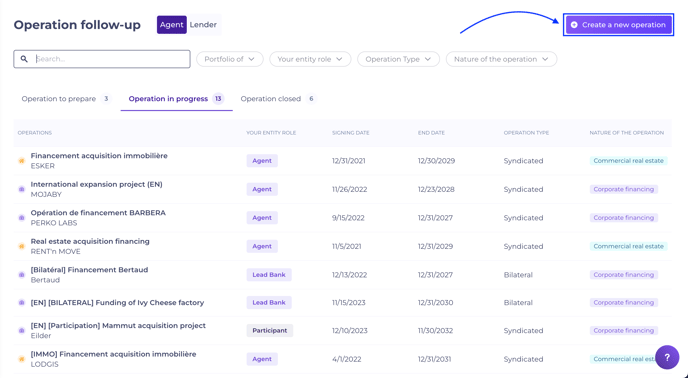Expand the Operation Type filter
The width and height of the screenshot is (688, 378).
click(x=398, y=59)
